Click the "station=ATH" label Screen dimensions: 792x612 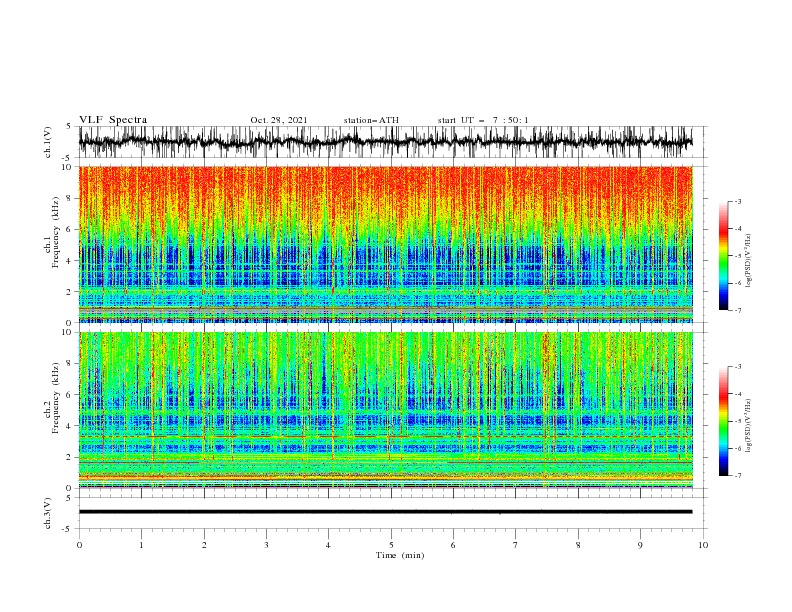pyautogui.click(x=371, y=120)
